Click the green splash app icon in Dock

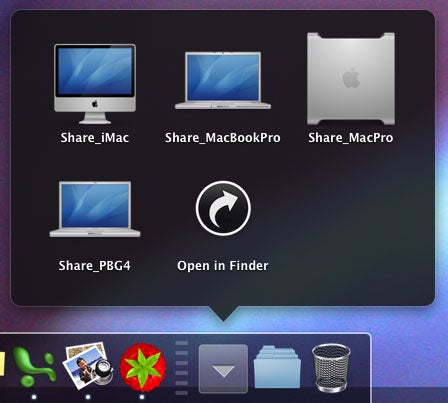click(34, 367)
